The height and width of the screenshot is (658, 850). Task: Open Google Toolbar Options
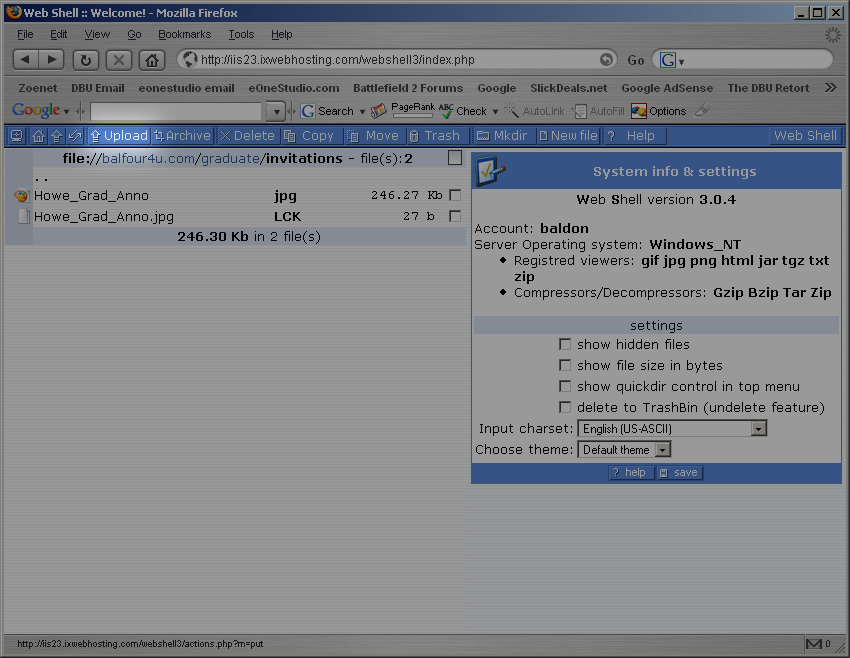pos(659,111)
